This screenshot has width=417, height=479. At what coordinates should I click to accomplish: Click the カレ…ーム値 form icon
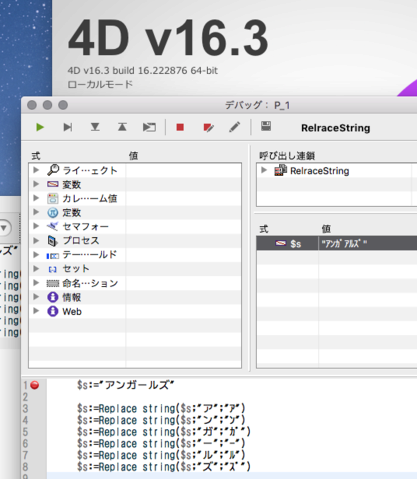[53, 198]
